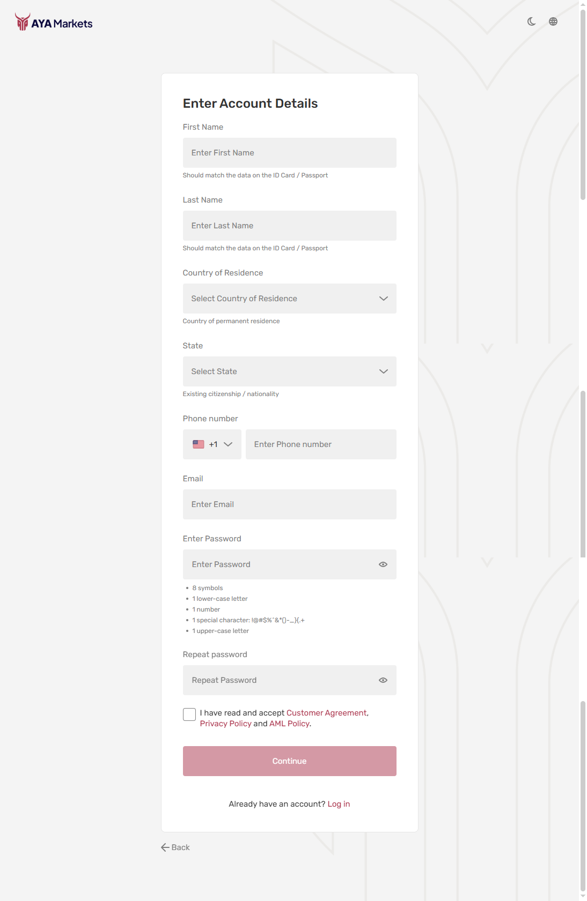Click the Back arrow icon
Viewport: 587px width, 901px height.
pyautogui.click(x=165, y=848)
